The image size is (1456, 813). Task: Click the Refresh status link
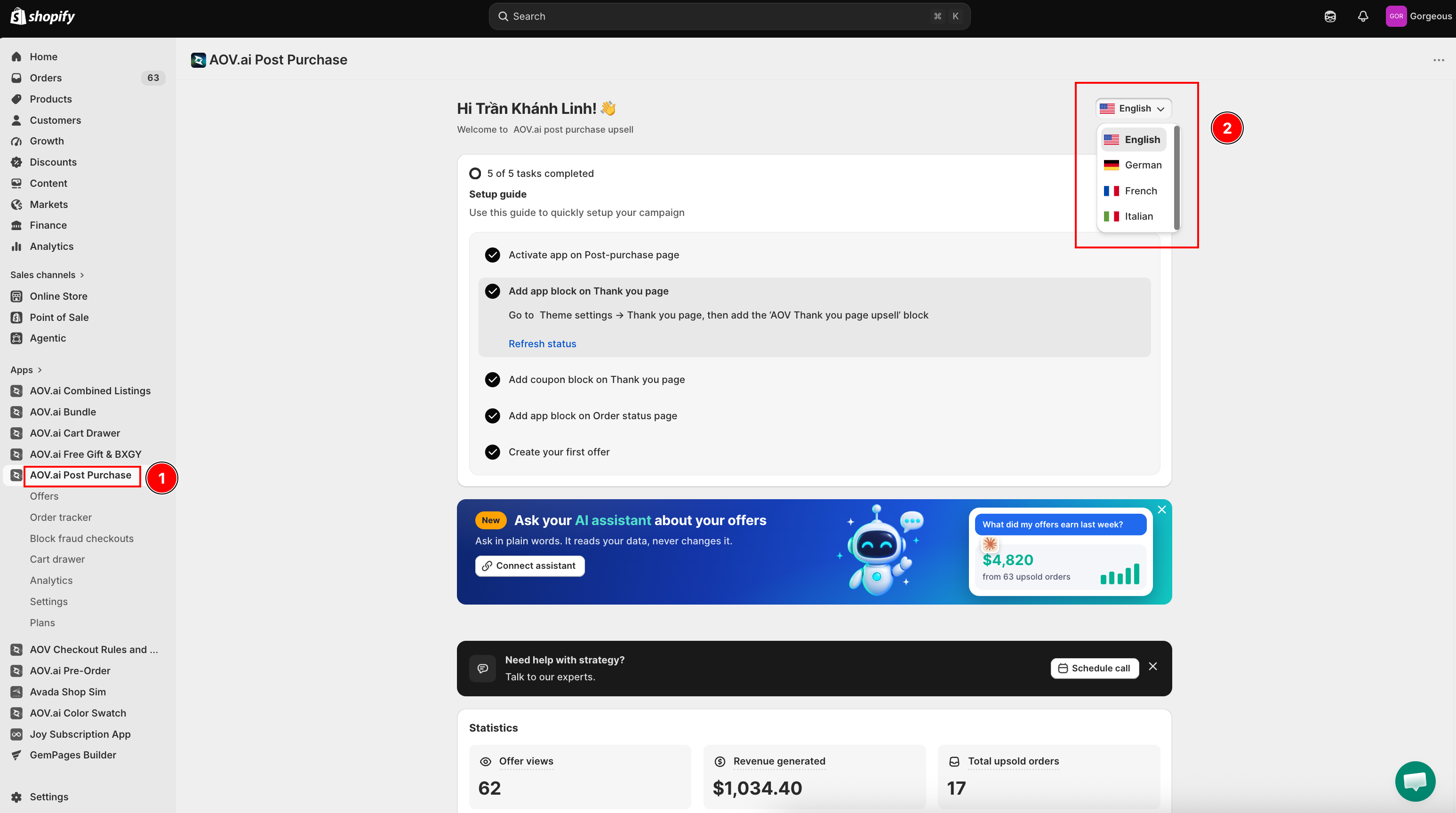point(542,343)
